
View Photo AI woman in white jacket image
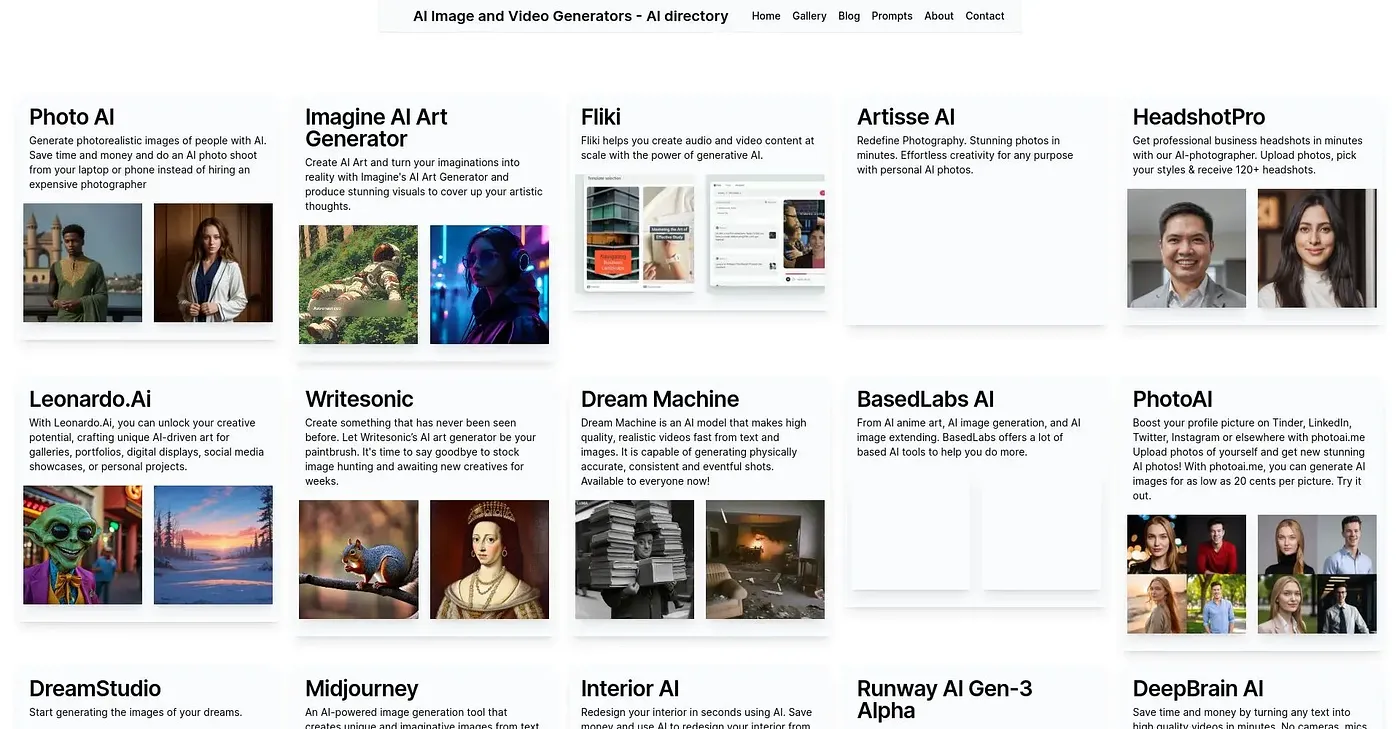(213, 263)
